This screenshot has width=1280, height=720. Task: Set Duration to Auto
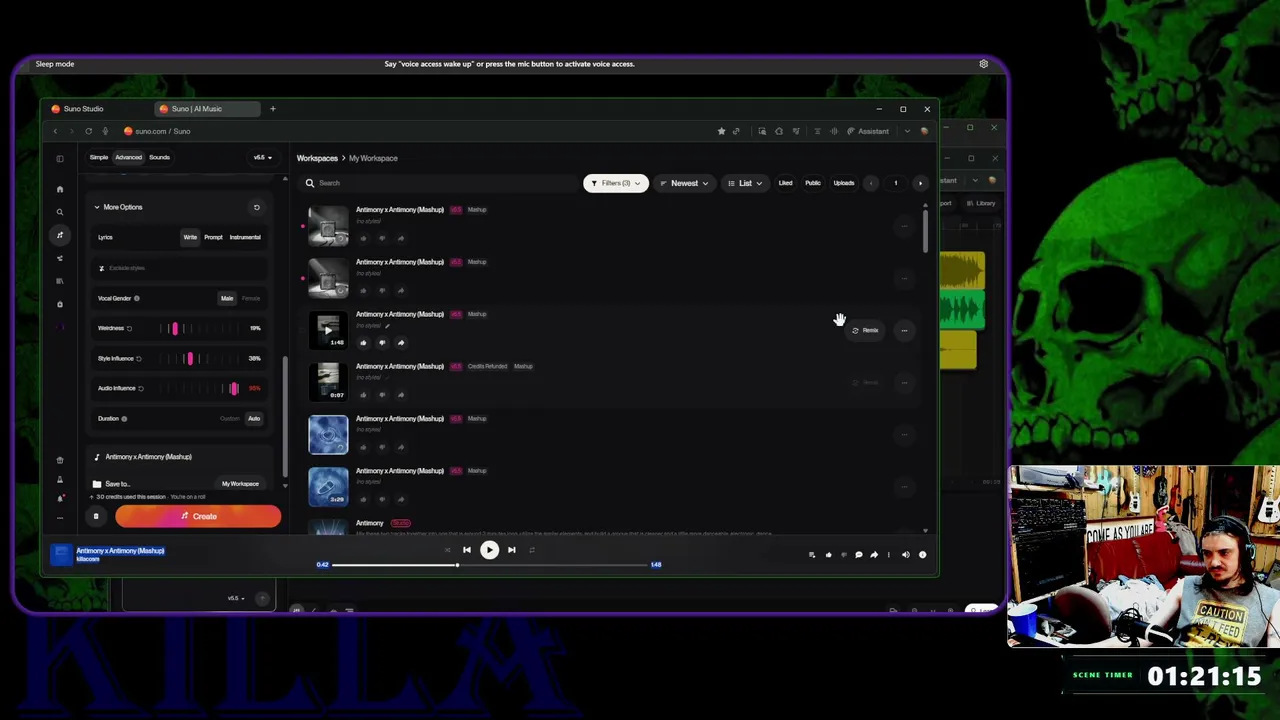254,418
